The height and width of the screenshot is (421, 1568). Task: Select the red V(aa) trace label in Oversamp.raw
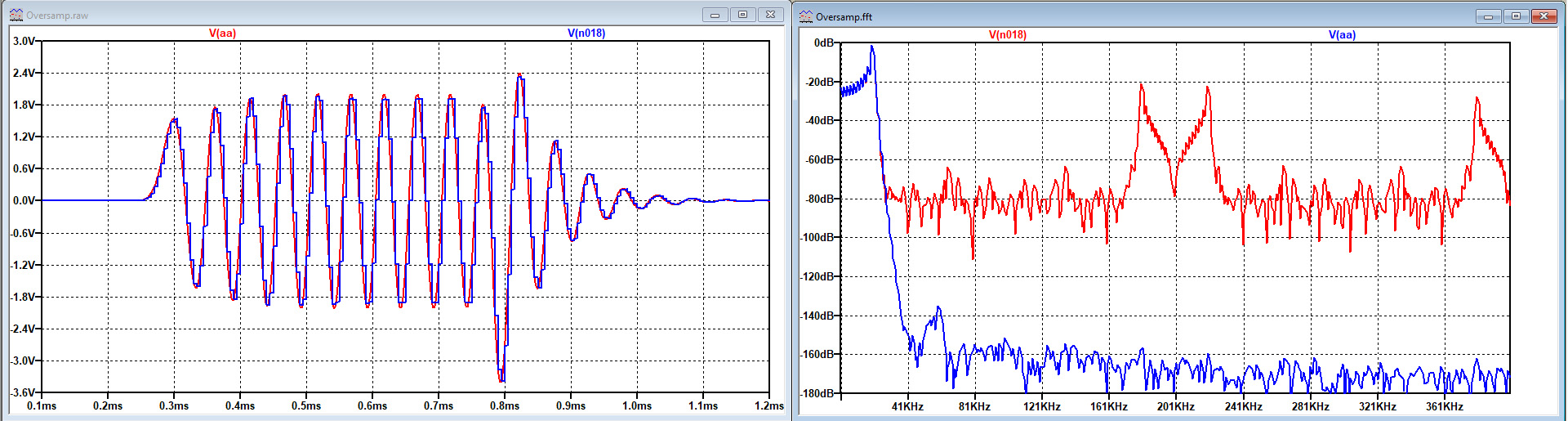(222, 34)
